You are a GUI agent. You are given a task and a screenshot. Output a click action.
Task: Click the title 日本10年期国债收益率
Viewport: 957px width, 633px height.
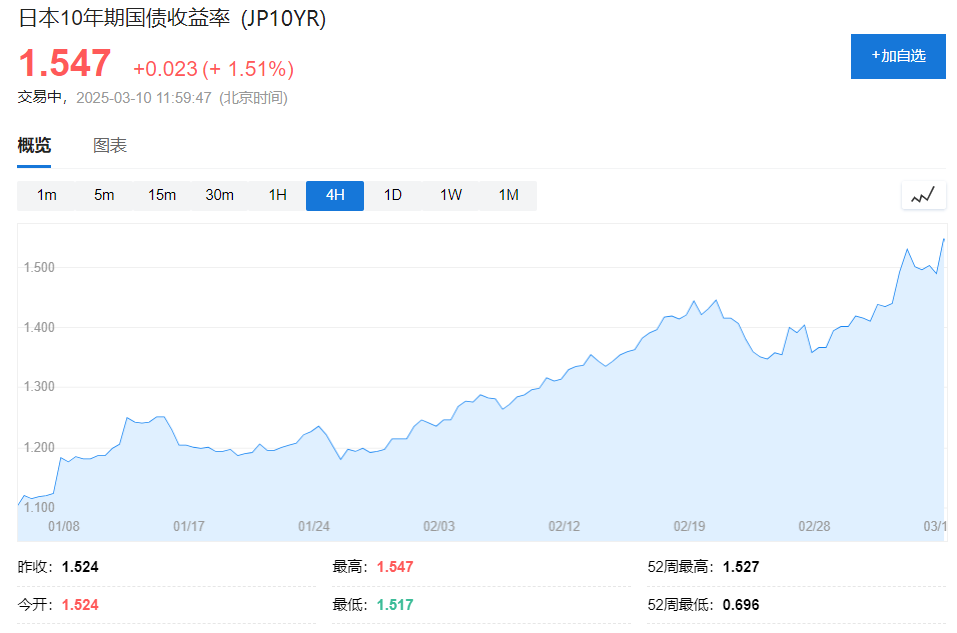125,18
